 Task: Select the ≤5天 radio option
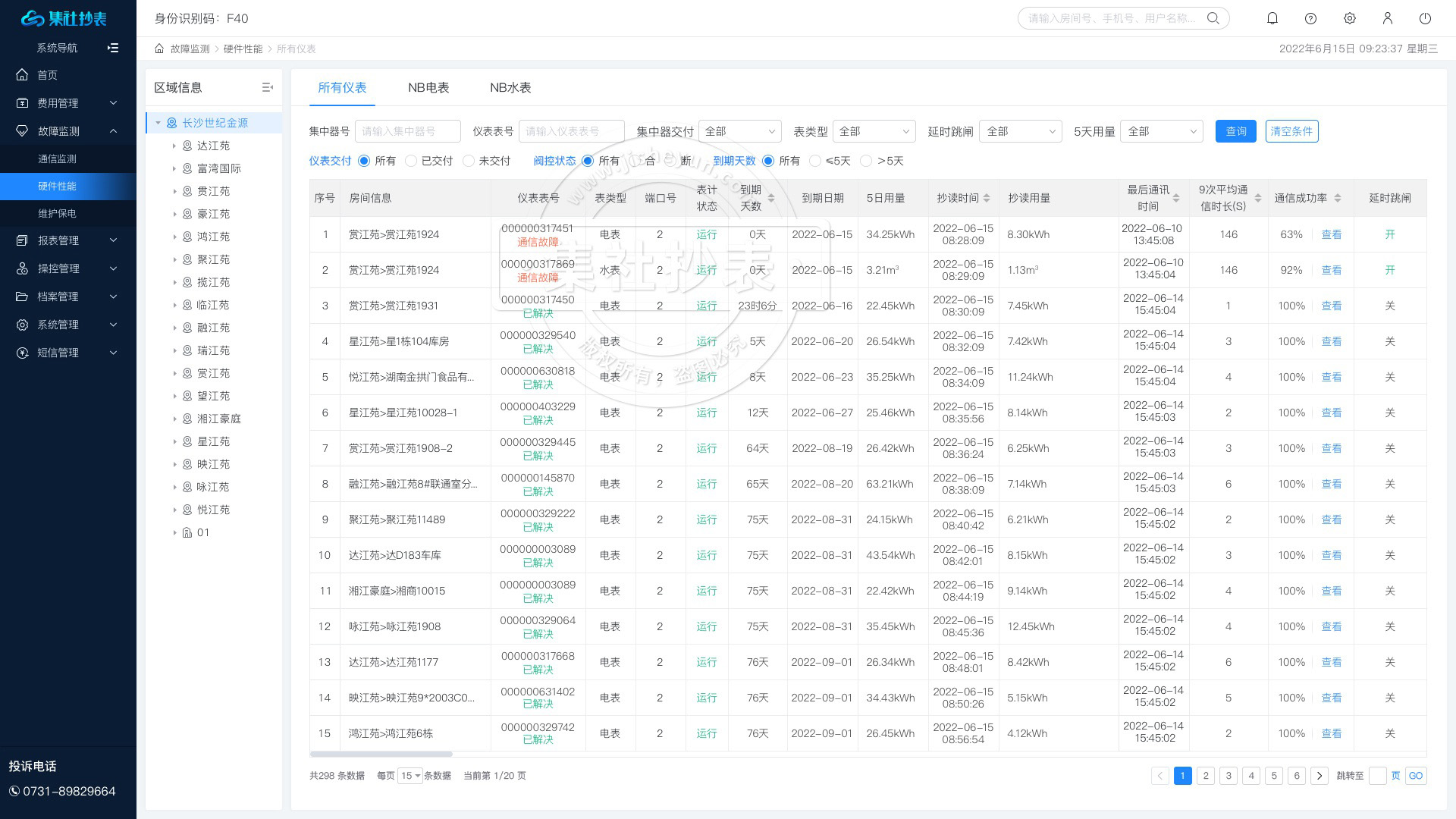[x=815, y=161]
